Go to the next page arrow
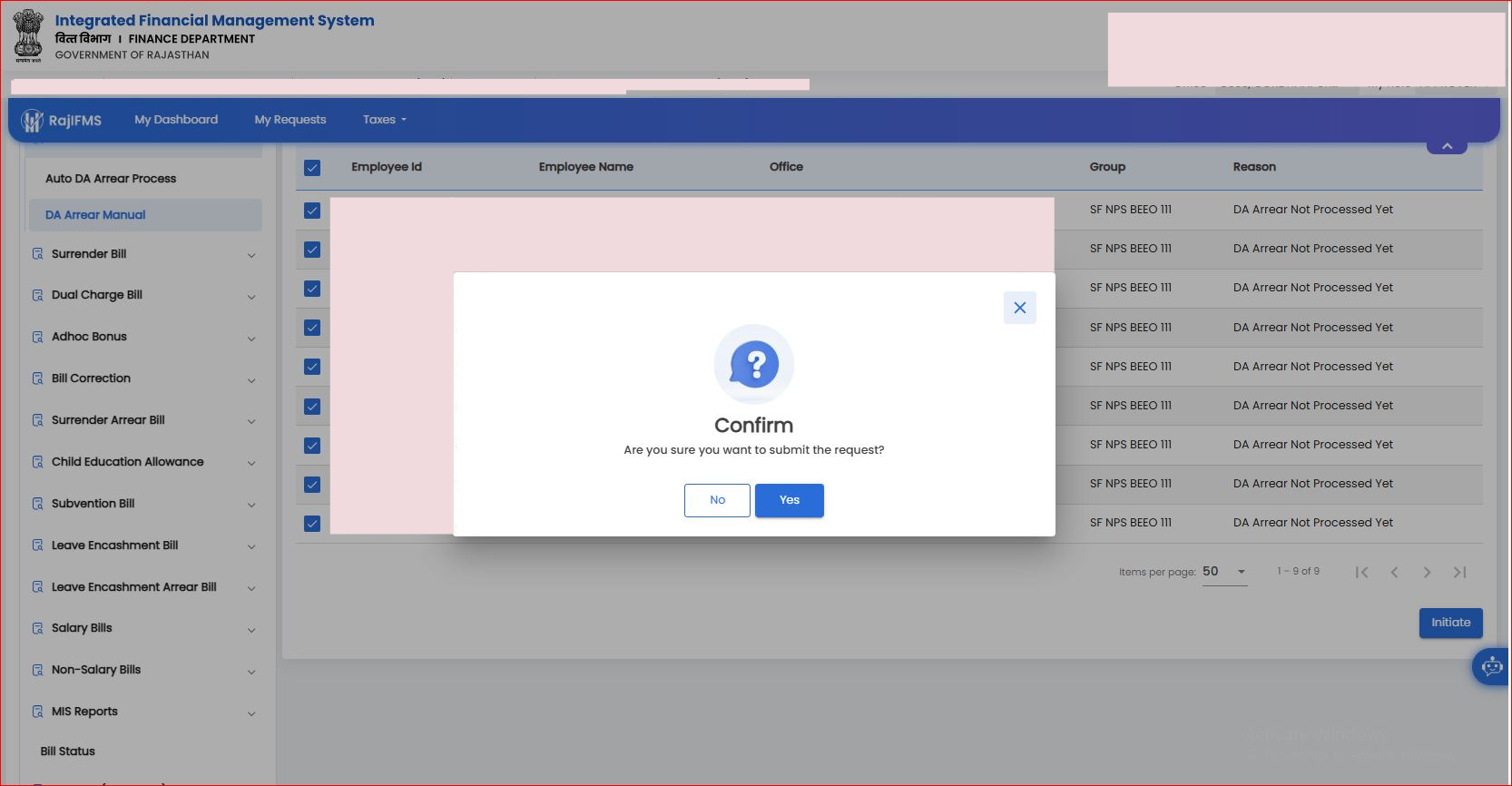The height and width of the screenshot is (786, 1512). 1427,572
